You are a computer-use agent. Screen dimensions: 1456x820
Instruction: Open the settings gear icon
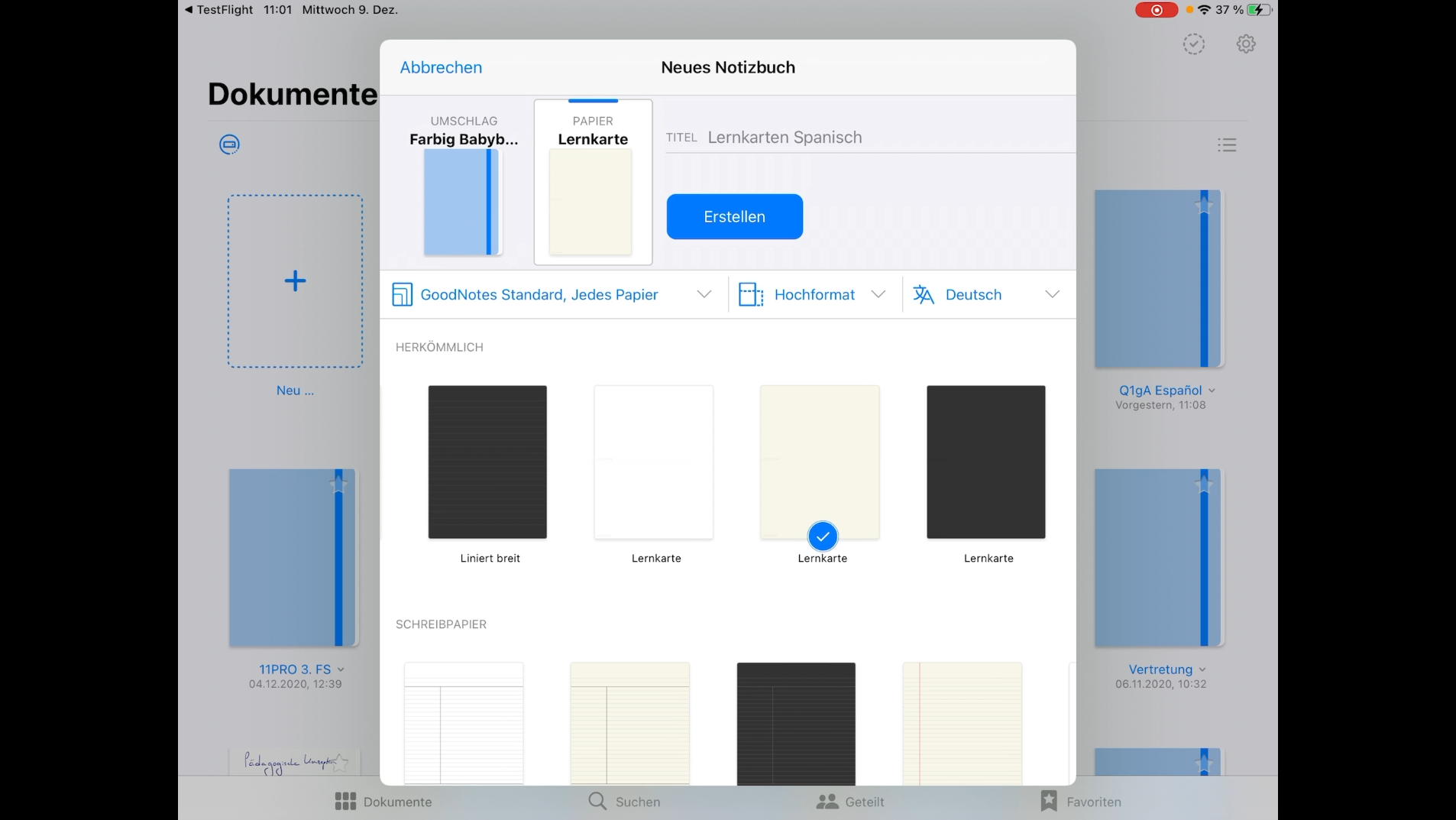point(1246,44)
